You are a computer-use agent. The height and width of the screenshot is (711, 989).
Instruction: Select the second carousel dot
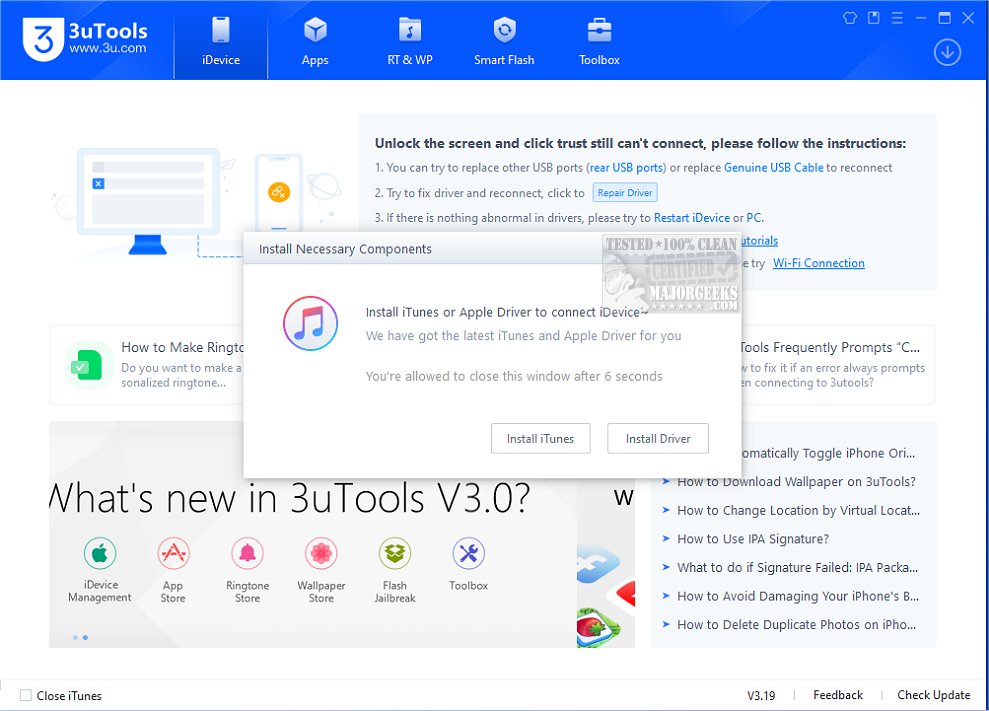[85, 637]
